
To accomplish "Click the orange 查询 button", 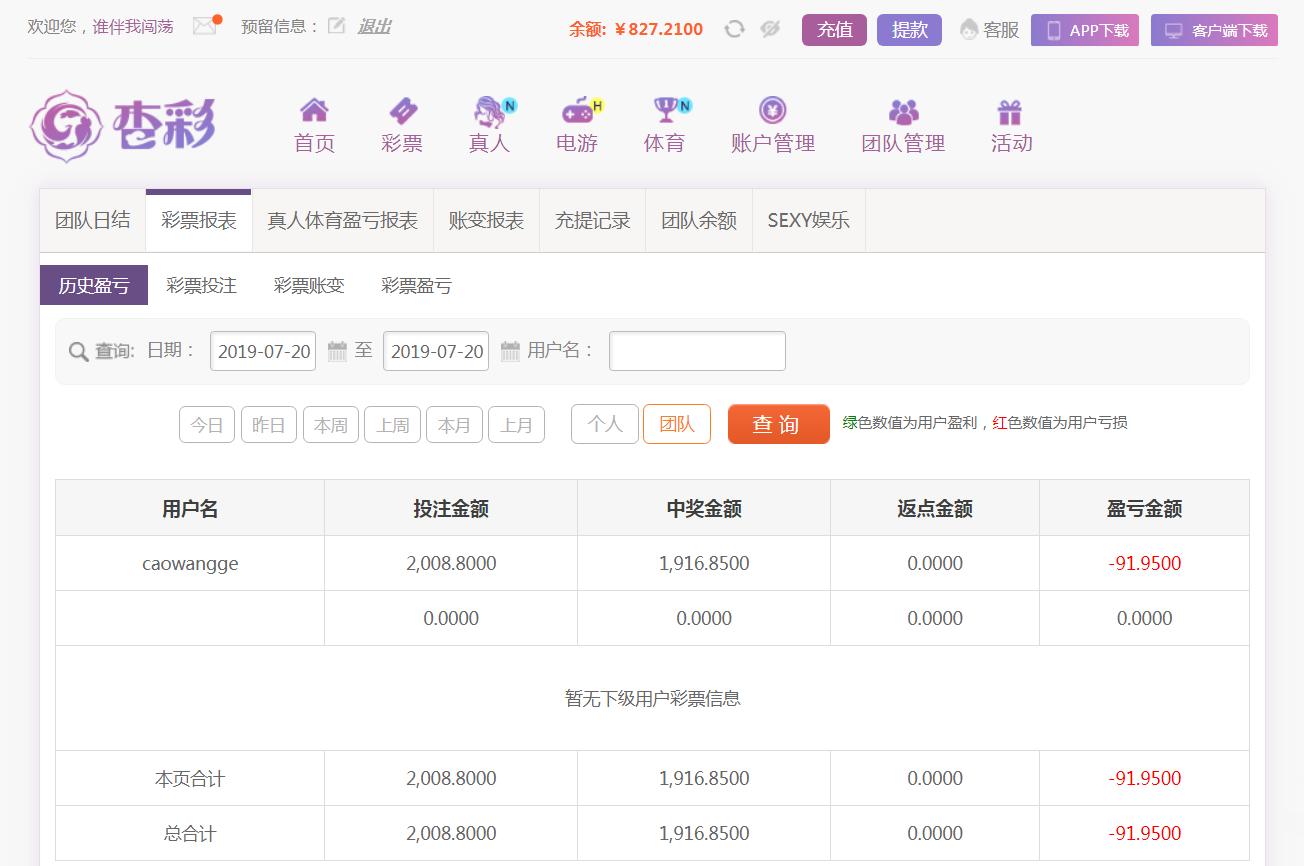I will coord(778,424).
